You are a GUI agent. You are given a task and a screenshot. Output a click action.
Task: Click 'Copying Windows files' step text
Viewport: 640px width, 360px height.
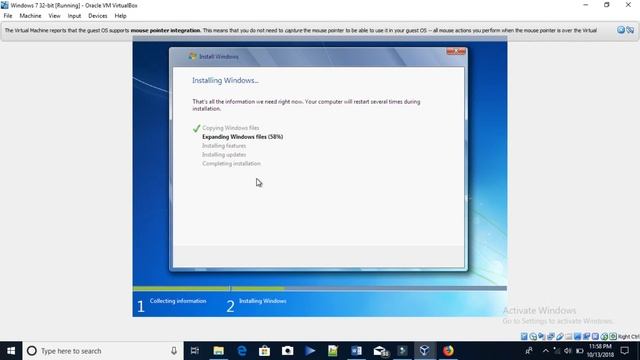click(x=231, y=128)
